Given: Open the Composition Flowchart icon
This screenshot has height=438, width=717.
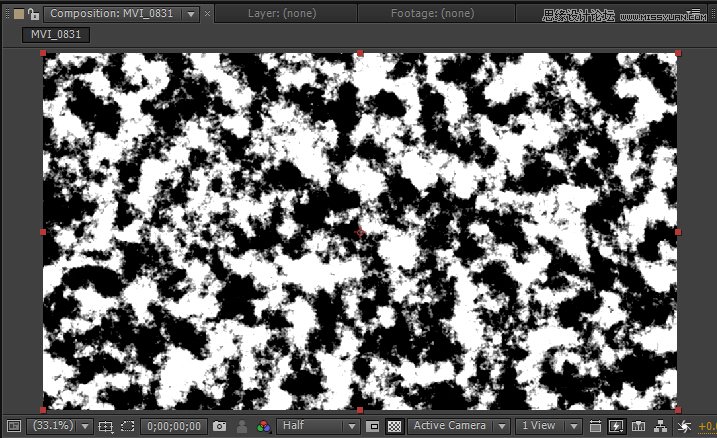Looking at the screenshot, I should coord(660,426).
